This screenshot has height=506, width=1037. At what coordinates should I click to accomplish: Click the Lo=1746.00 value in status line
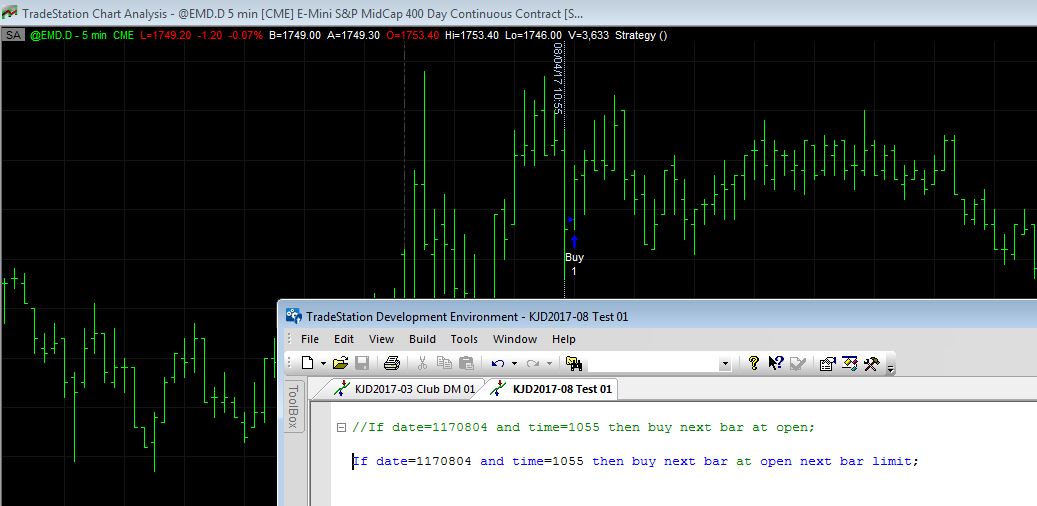534,35
